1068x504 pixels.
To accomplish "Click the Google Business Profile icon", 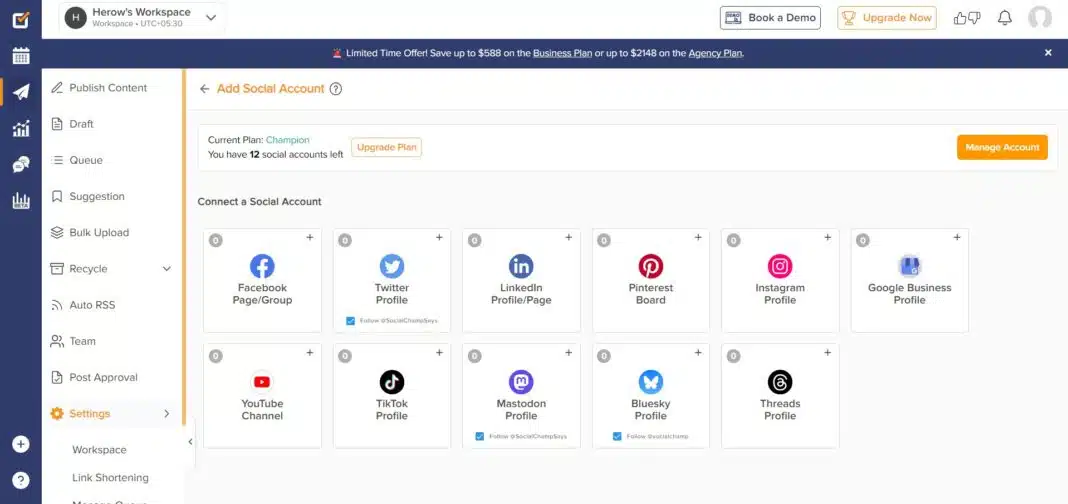I will point(909,266).
